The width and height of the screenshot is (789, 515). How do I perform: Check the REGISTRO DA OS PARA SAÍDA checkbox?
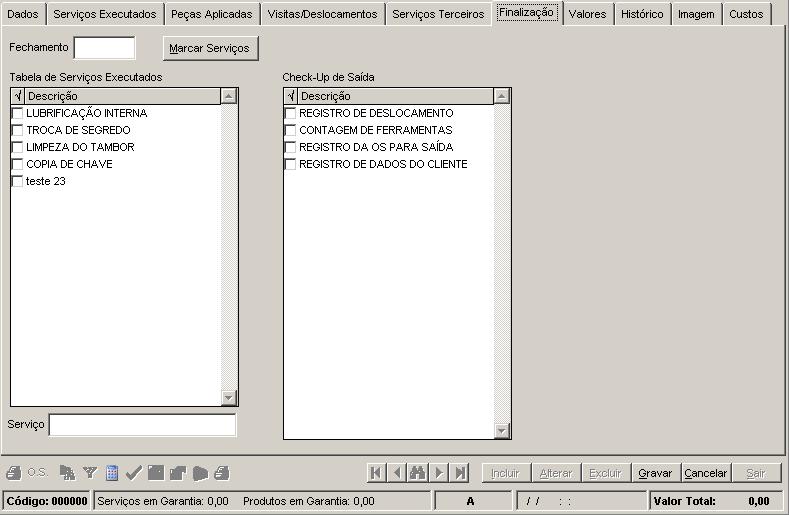[x=290, y=147]
